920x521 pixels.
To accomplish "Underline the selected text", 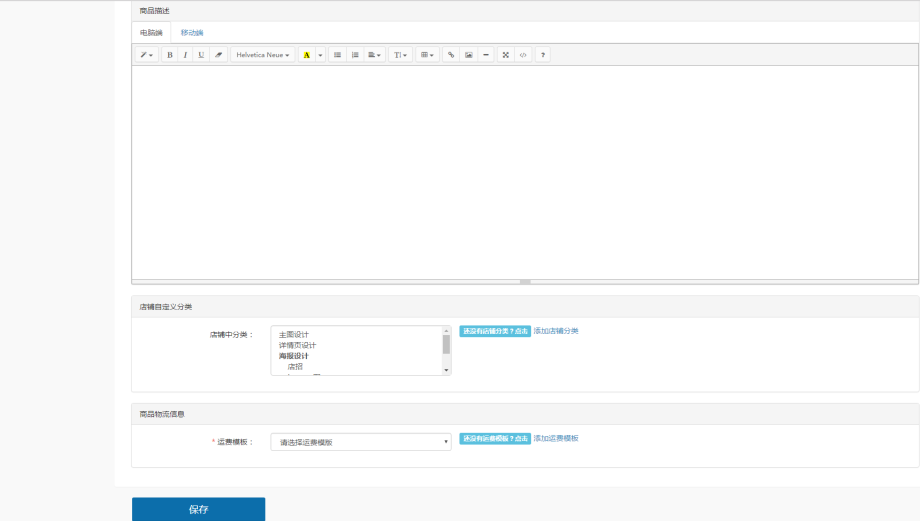I will [201, 55].
